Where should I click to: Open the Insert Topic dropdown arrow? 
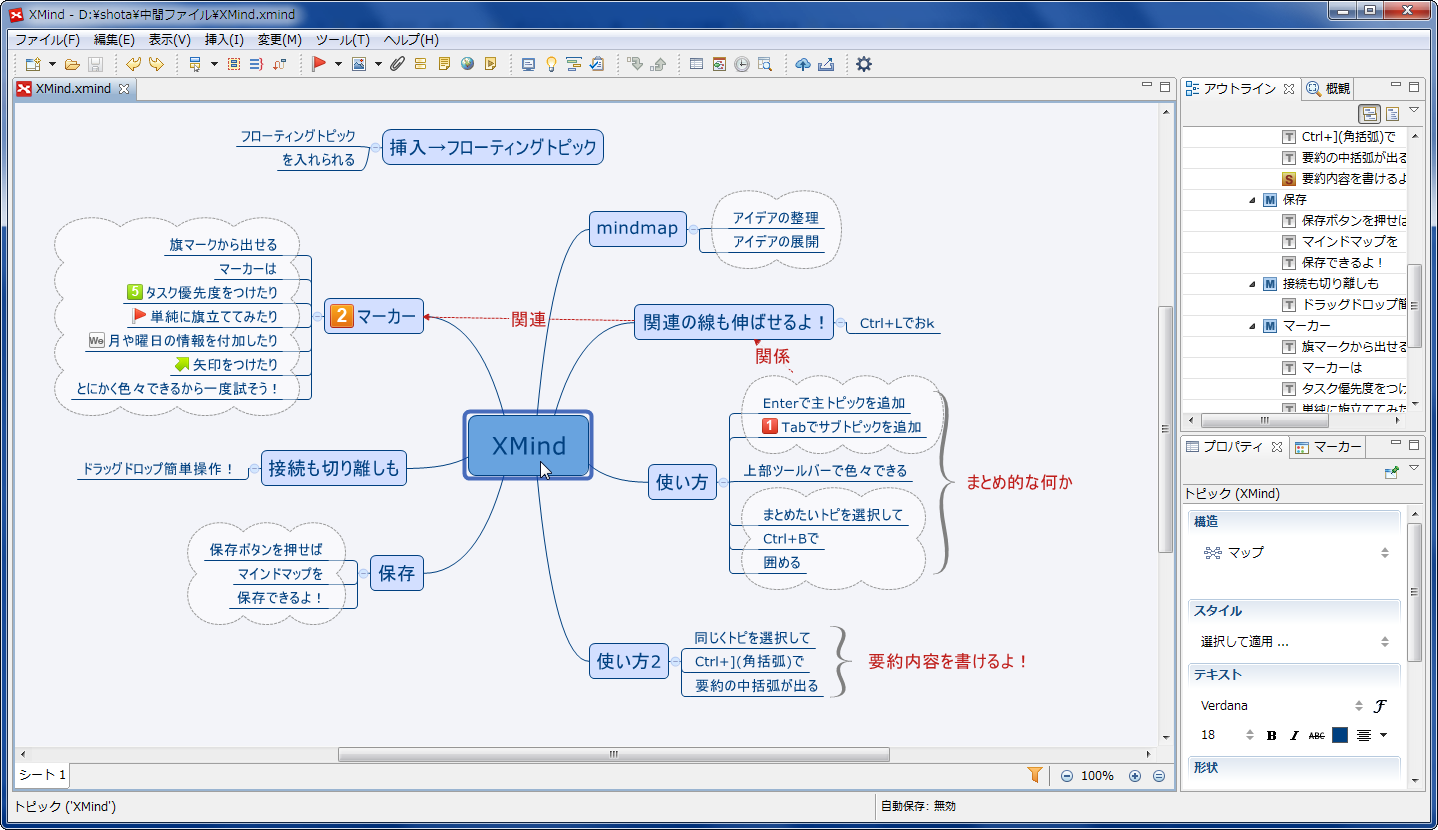pos(214,64)
